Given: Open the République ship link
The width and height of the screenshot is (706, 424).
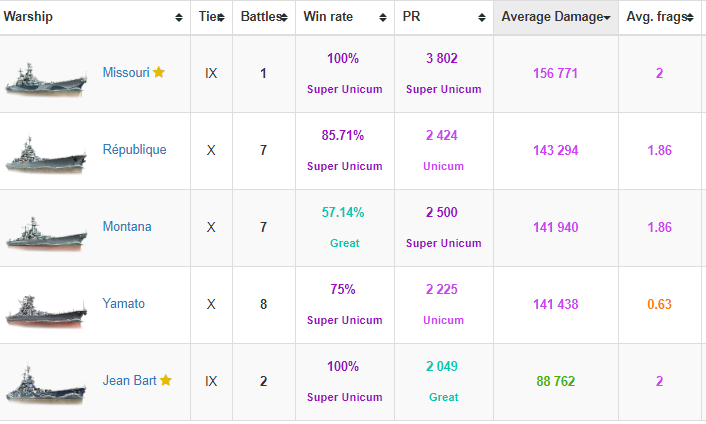Looking at the screenshot, I should tap(134, 150).
